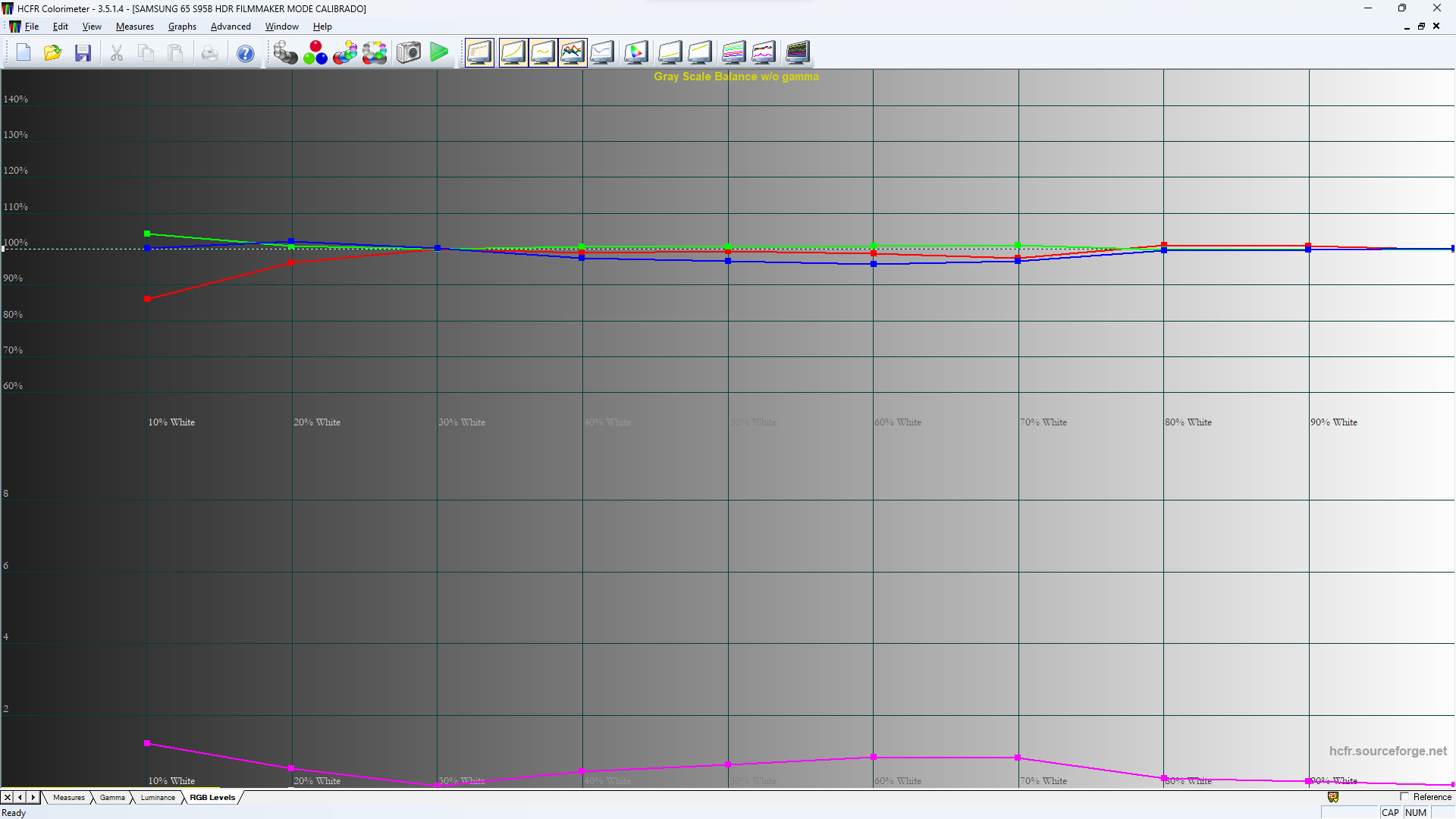Click the measure primaries RGB icon

point(315,52)
